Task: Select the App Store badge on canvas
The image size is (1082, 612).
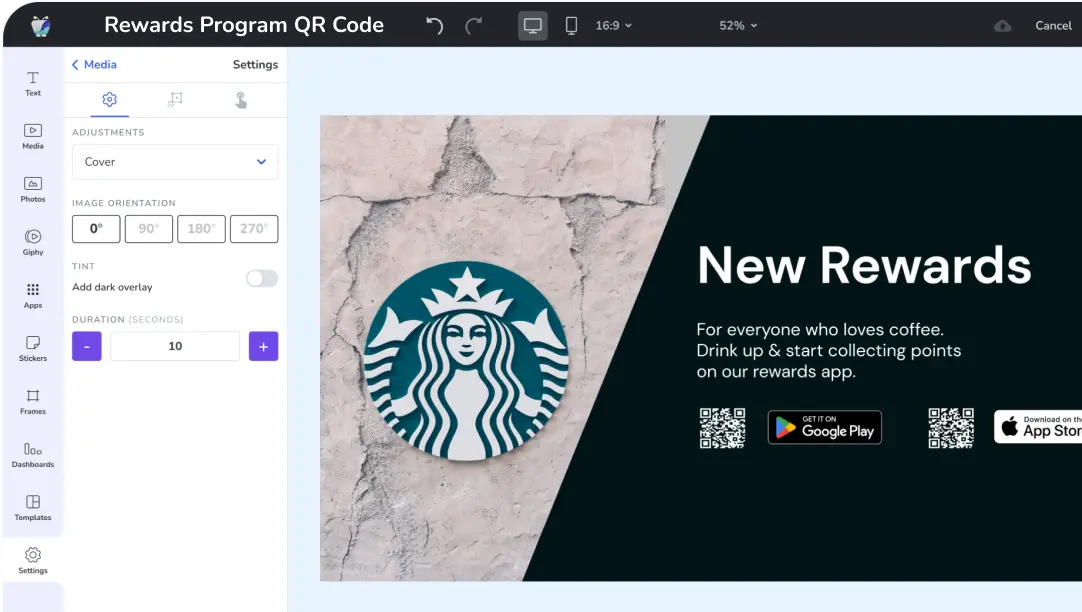Action: pyautogui.click(x=1038, y=427)
